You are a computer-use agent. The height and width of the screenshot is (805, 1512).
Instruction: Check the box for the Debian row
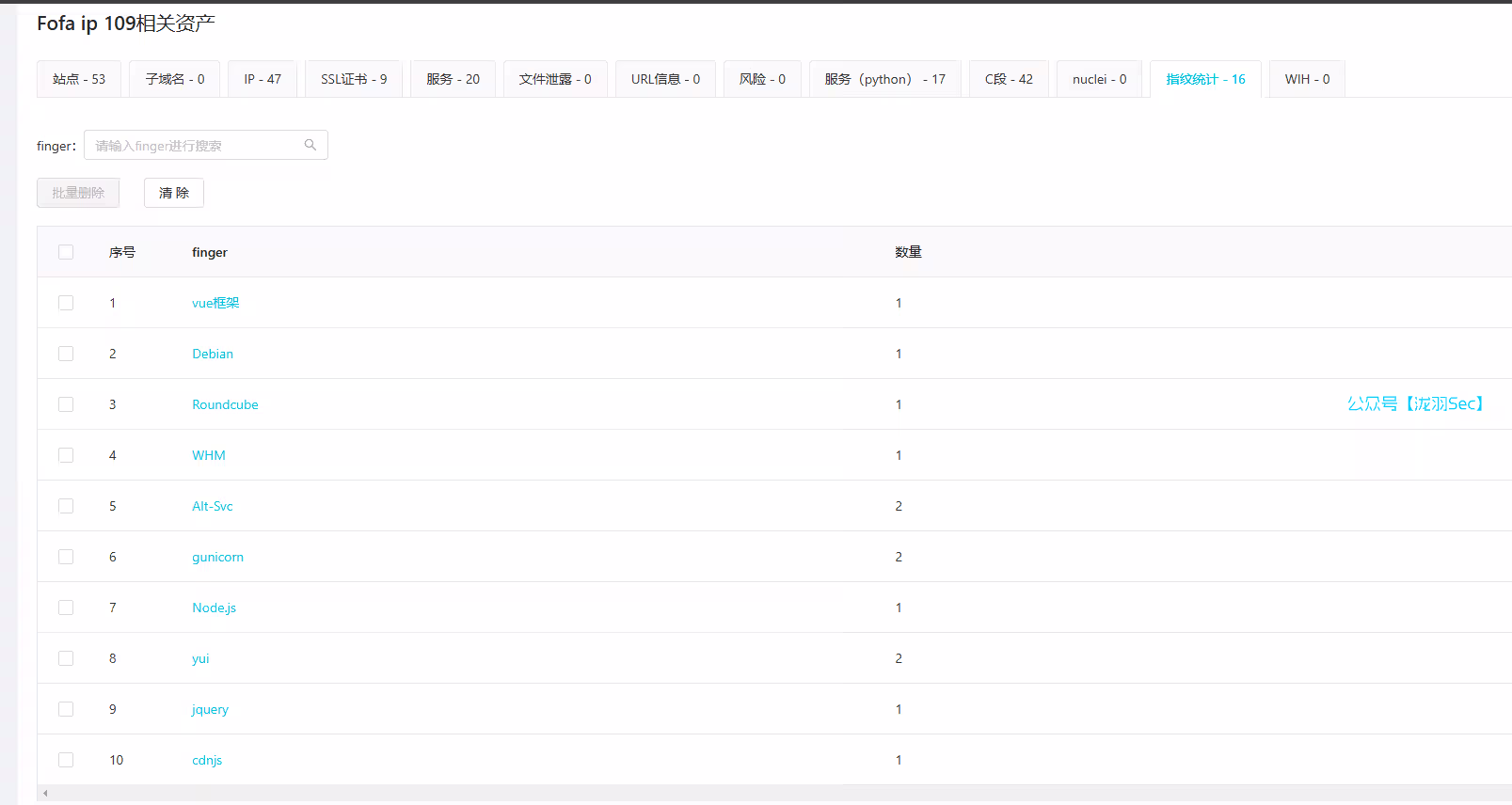pos(66,354)
